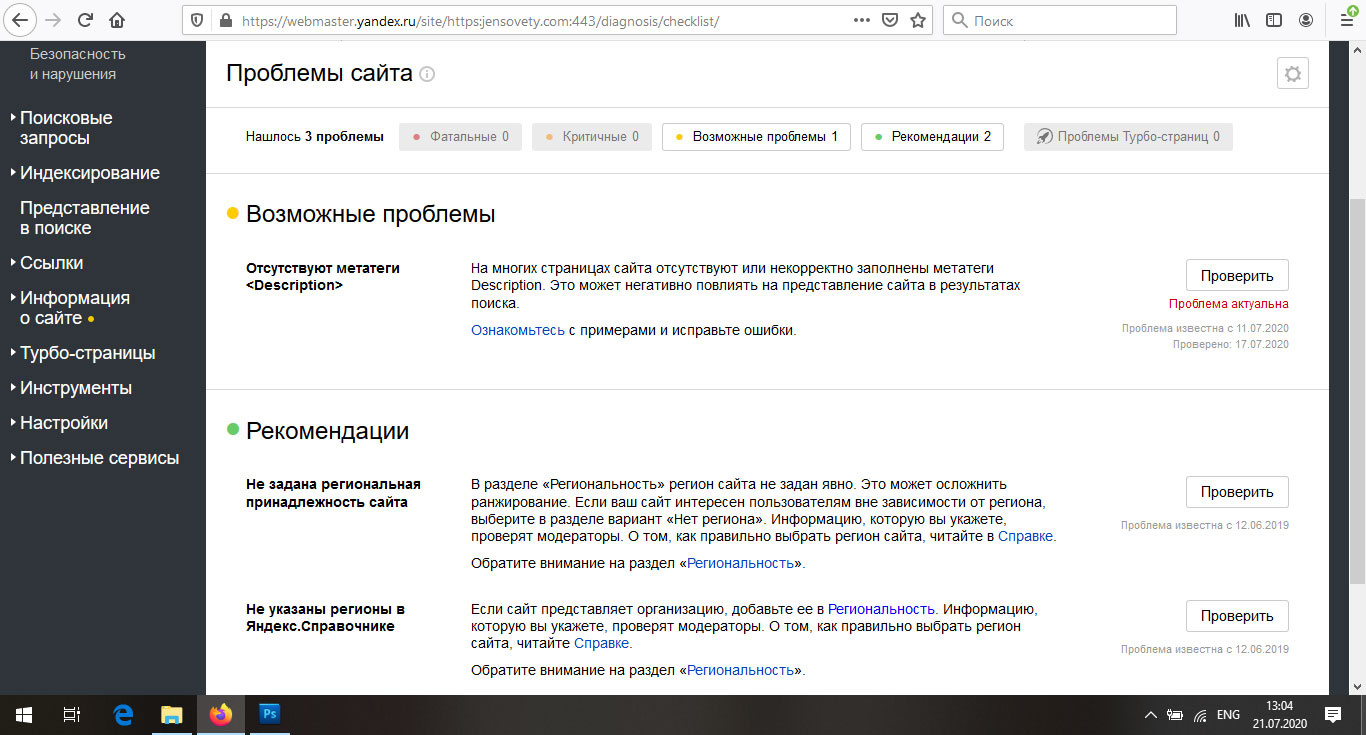Image resolution: width=1366 pixels, height=735 pixels.
Task: Expand the Турбо-страницы sidebar section
Action: tap(88, 353)
